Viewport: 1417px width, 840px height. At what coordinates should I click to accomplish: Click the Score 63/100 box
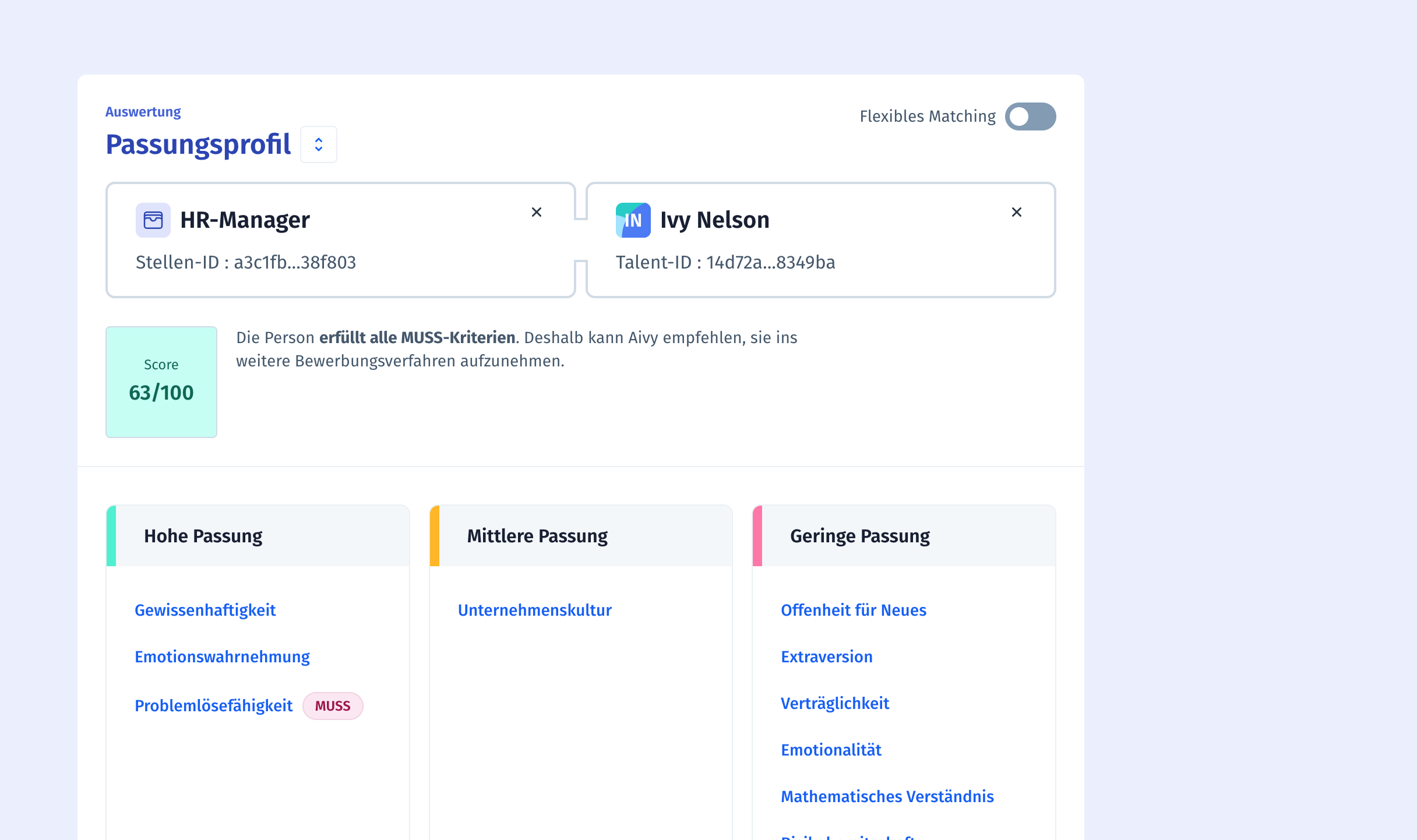pos(161,382)
